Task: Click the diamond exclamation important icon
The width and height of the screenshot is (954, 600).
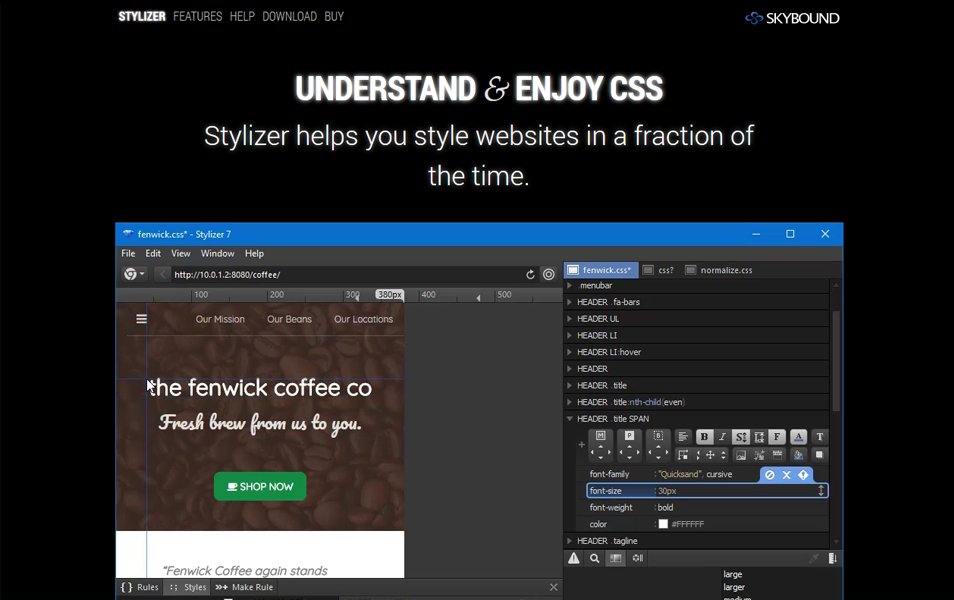Action: [803, 475]
